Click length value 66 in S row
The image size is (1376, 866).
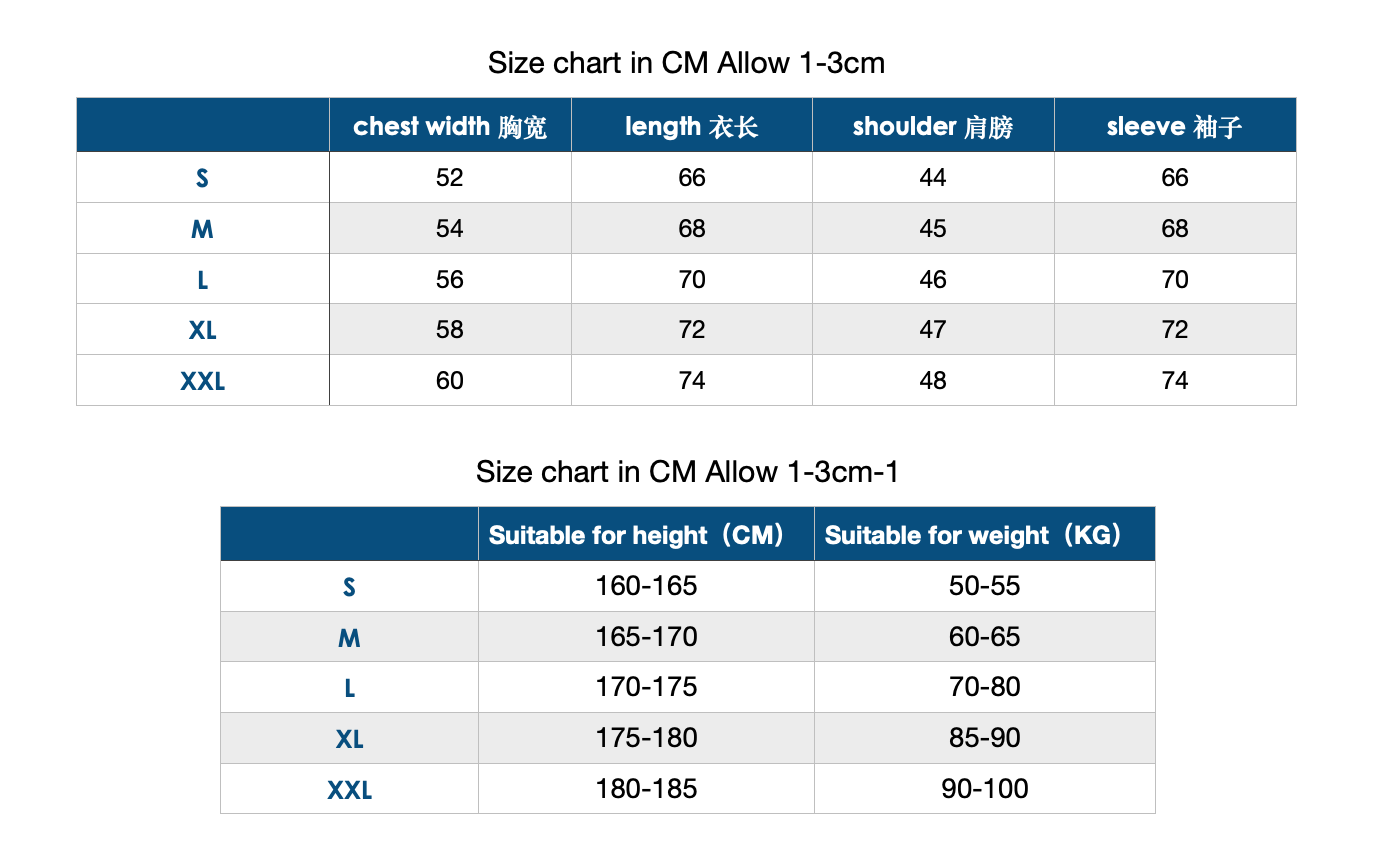pos(692,178)
